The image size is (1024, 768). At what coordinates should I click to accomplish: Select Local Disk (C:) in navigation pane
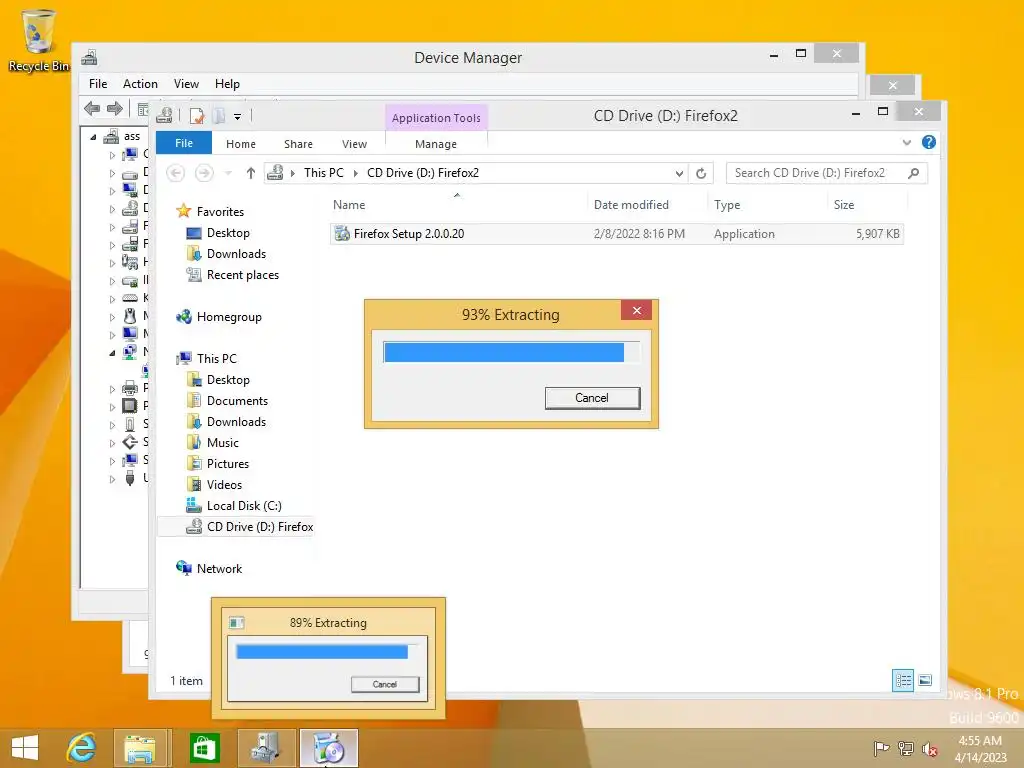(244, 505)
